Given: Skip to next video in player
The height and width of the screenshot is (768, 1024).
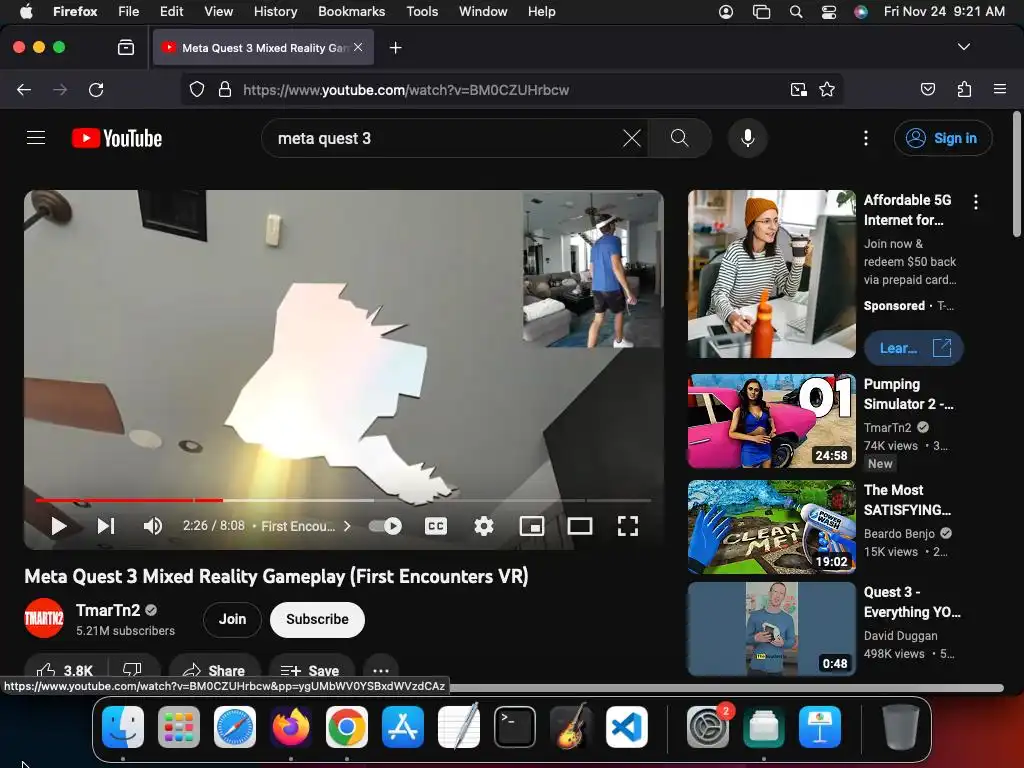Looking at the screenshot, I should point(106,526).
